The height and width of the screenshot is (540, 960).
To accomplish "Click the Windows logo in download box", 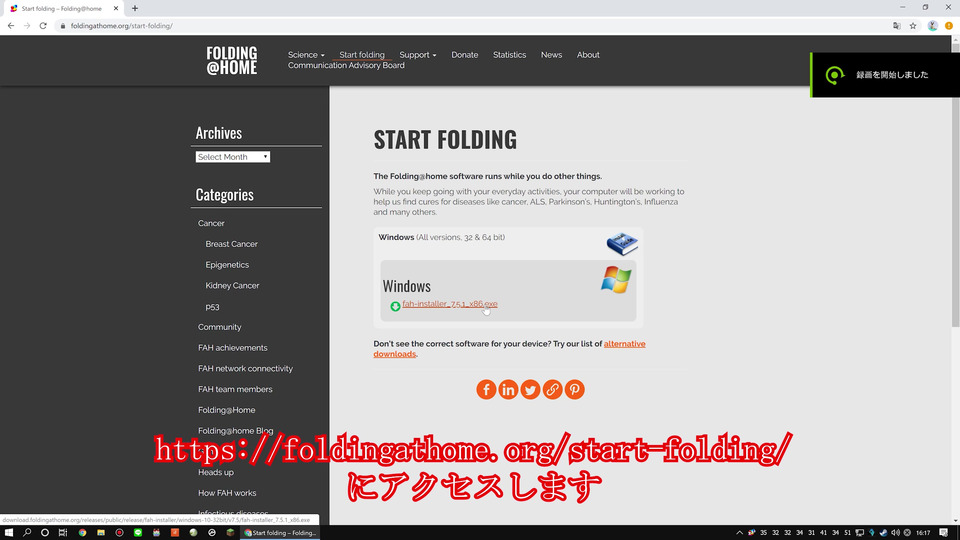I will (x=616, y=280).
